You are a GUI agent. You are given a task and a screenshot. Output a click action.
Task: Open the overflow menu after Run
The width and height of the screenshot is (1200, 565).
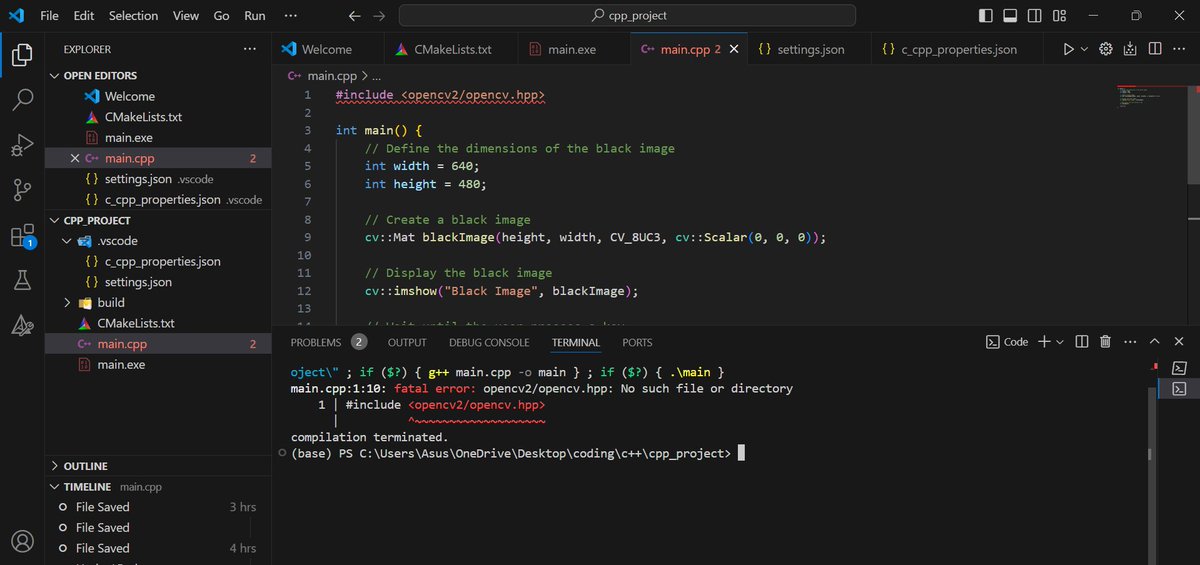pyautogui.click(x=290, y=16)
